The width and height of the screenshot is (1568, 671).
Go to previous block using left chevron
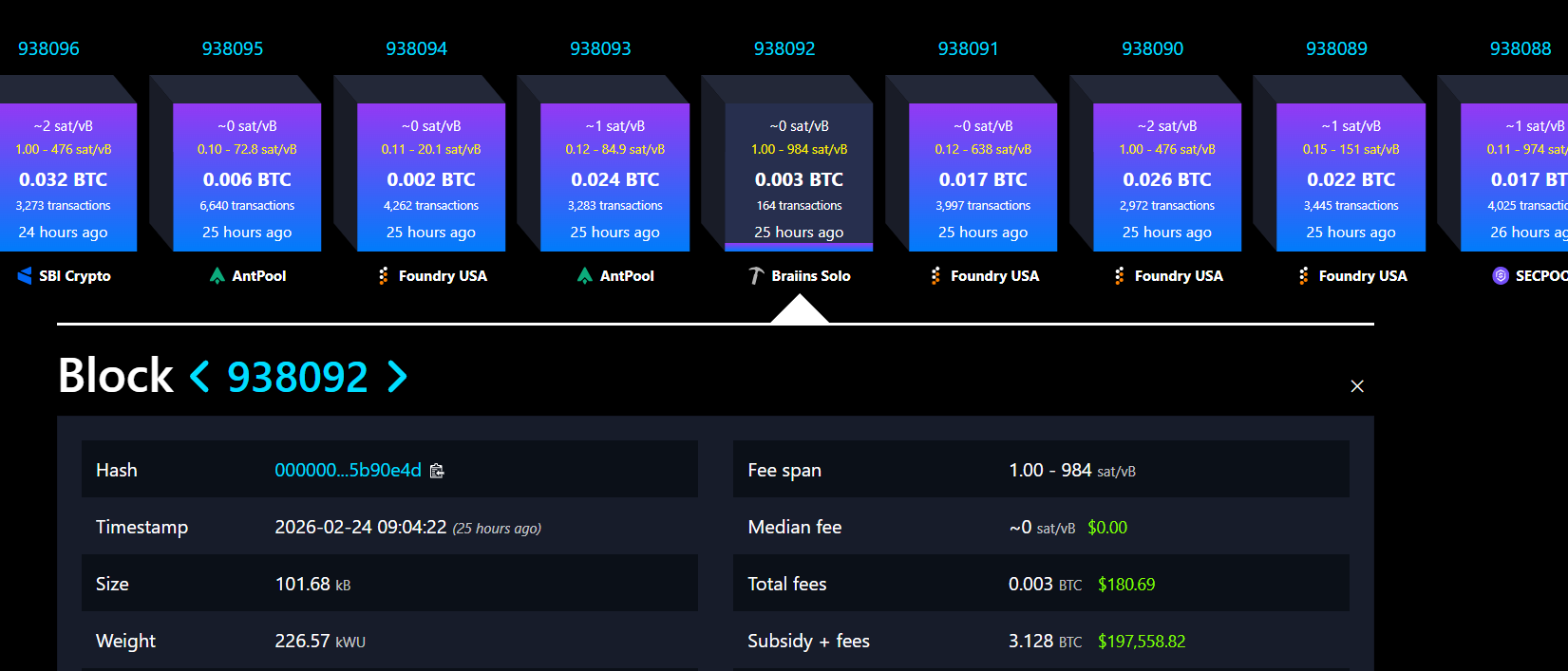click(x=199, y=377)
